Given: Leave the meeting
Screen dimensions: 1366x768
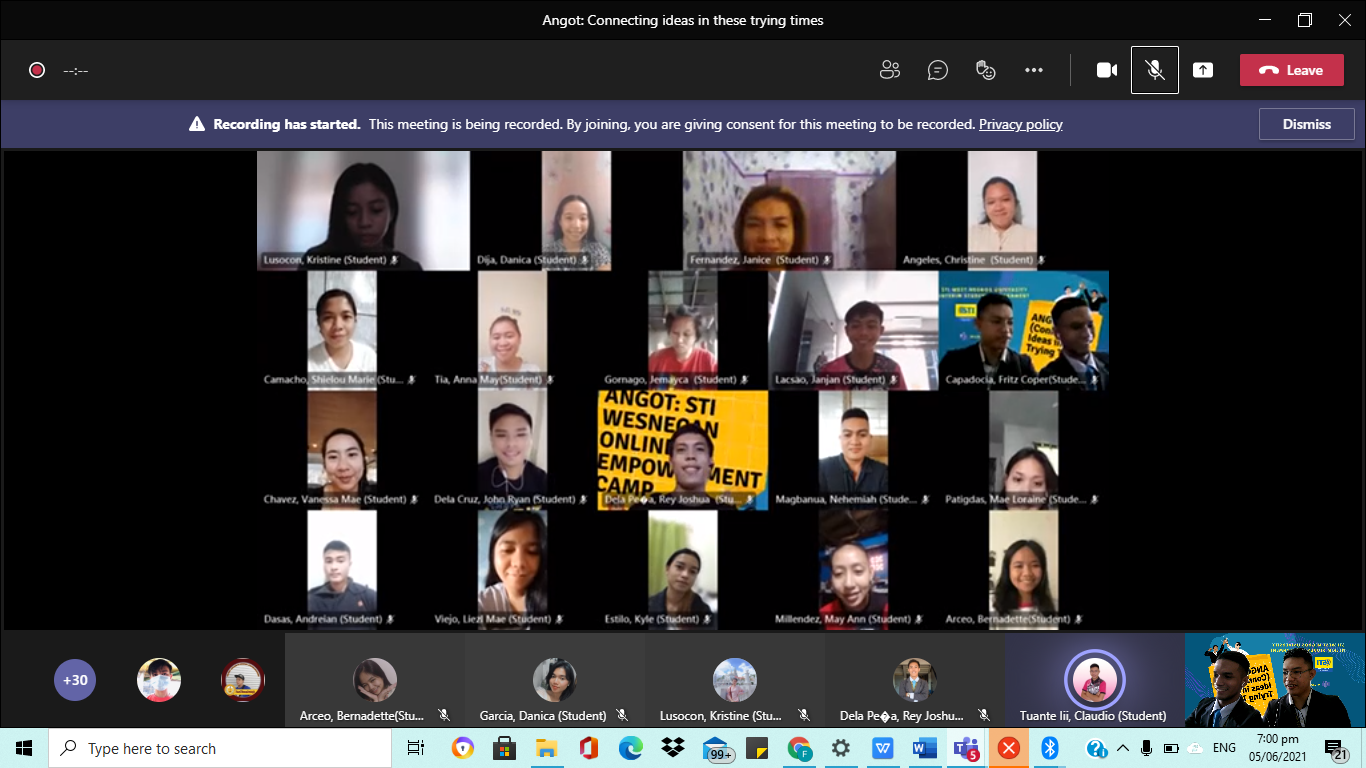Looking at the screenshot, I should pos(1291,70).
